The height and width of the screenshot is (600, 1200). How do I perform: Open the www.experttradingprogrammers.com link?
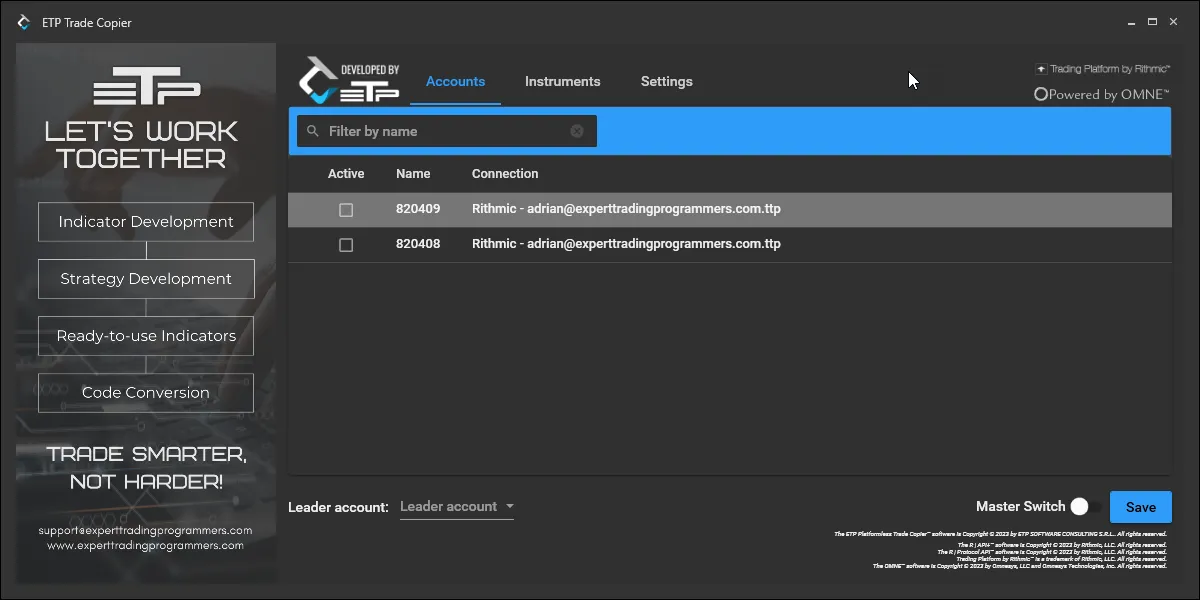145,546
